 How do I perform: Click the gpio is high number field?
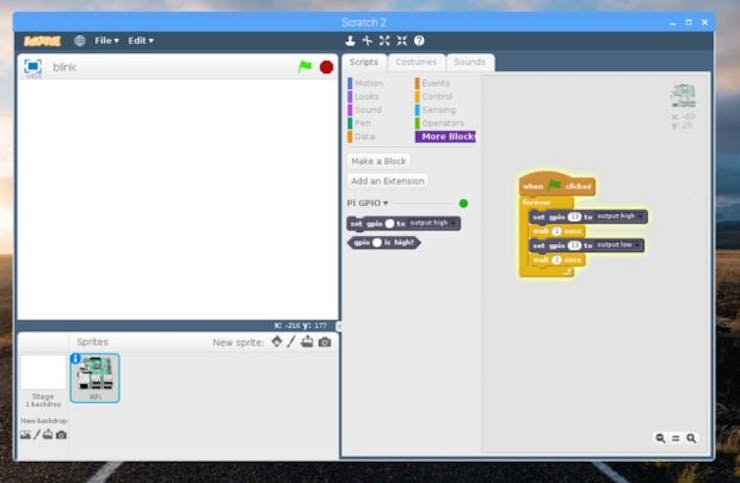[x=377, y=242]
